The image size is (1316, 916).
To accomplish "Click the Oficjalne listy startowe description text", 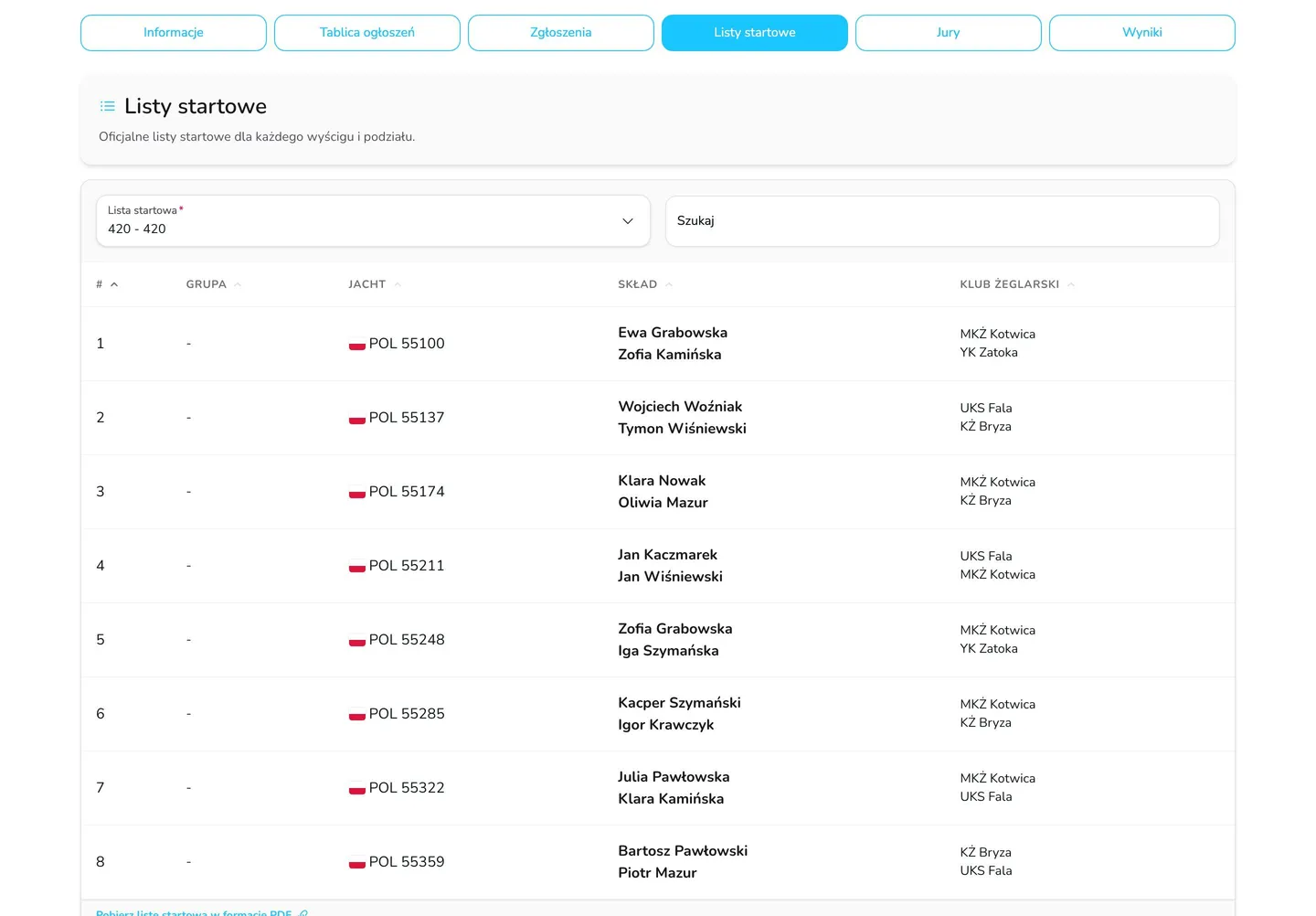I will 257,137.
